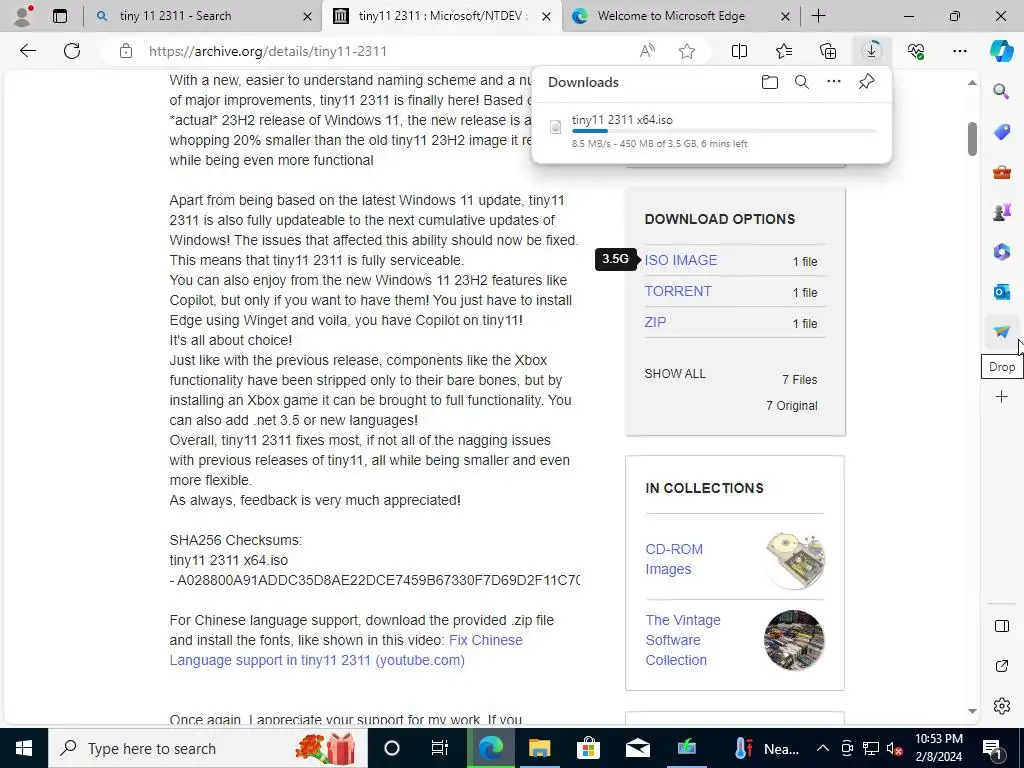Open Browser essentials heart icon
The height and width of the screenshot is (768, 1024).
pyautogui.click(x=916, y=51)
